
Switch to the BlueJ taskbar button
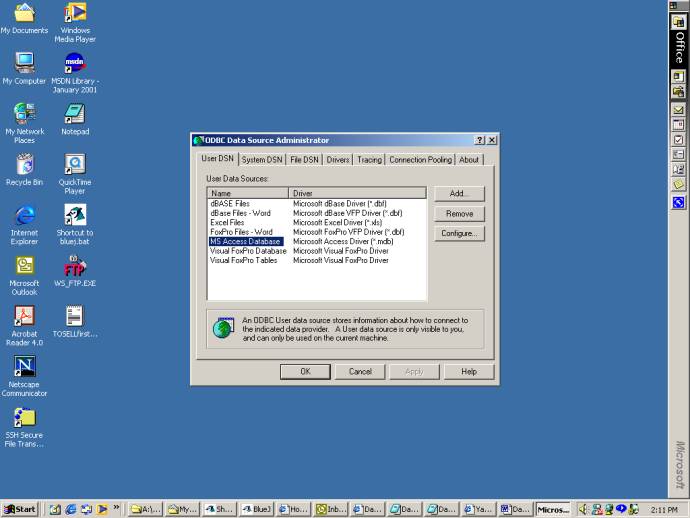(257, 509)
